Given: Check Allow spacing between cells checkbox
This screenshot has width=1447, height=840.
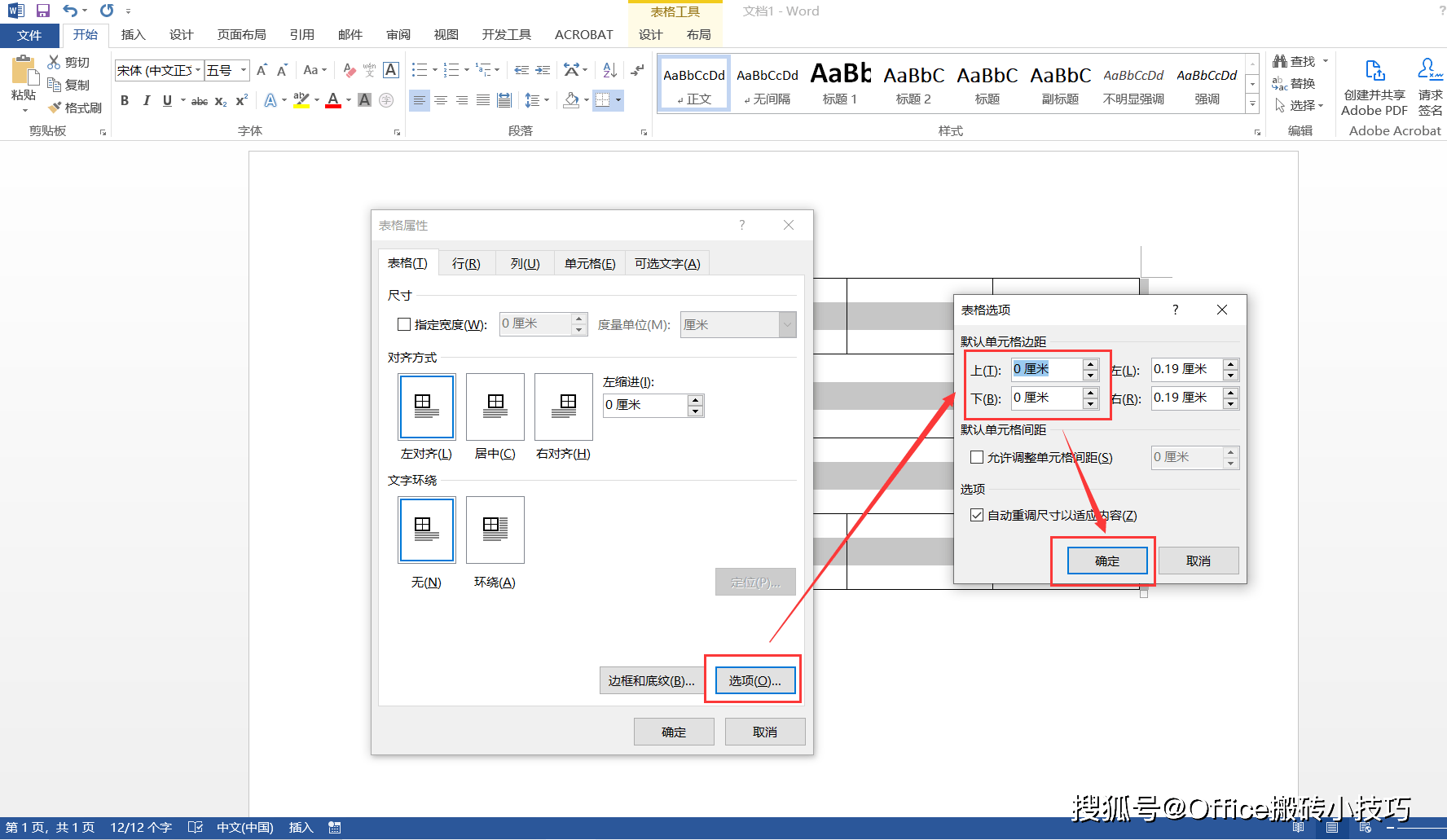Looking at the screenshot, I should 977,457.
